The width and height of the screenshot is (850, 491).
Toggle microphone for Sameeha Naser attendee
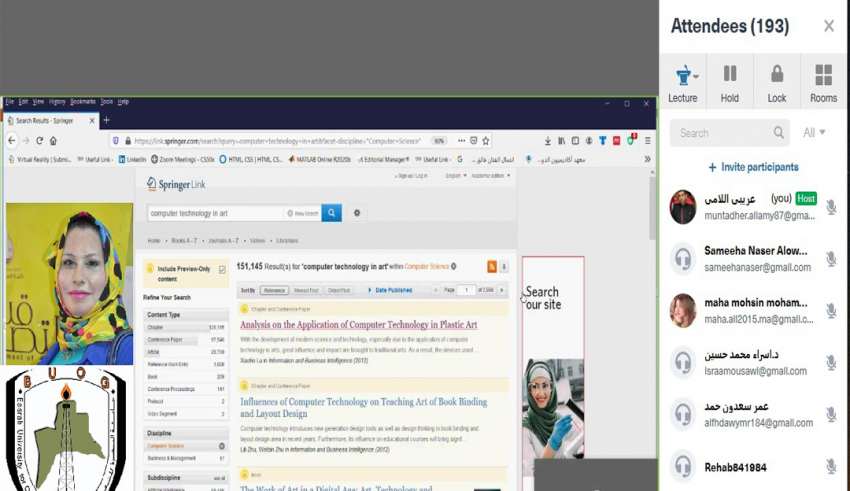tap(831, 259)
